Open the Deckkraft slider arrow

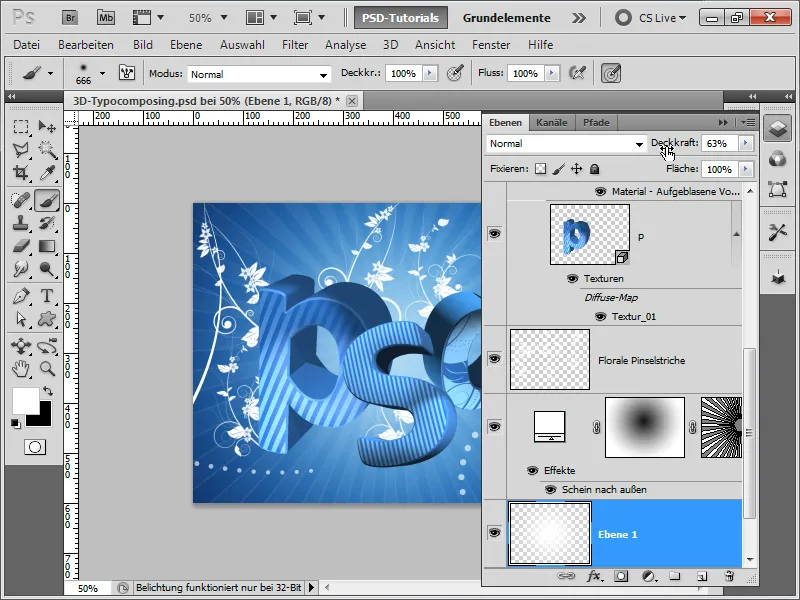click(746, 143)
